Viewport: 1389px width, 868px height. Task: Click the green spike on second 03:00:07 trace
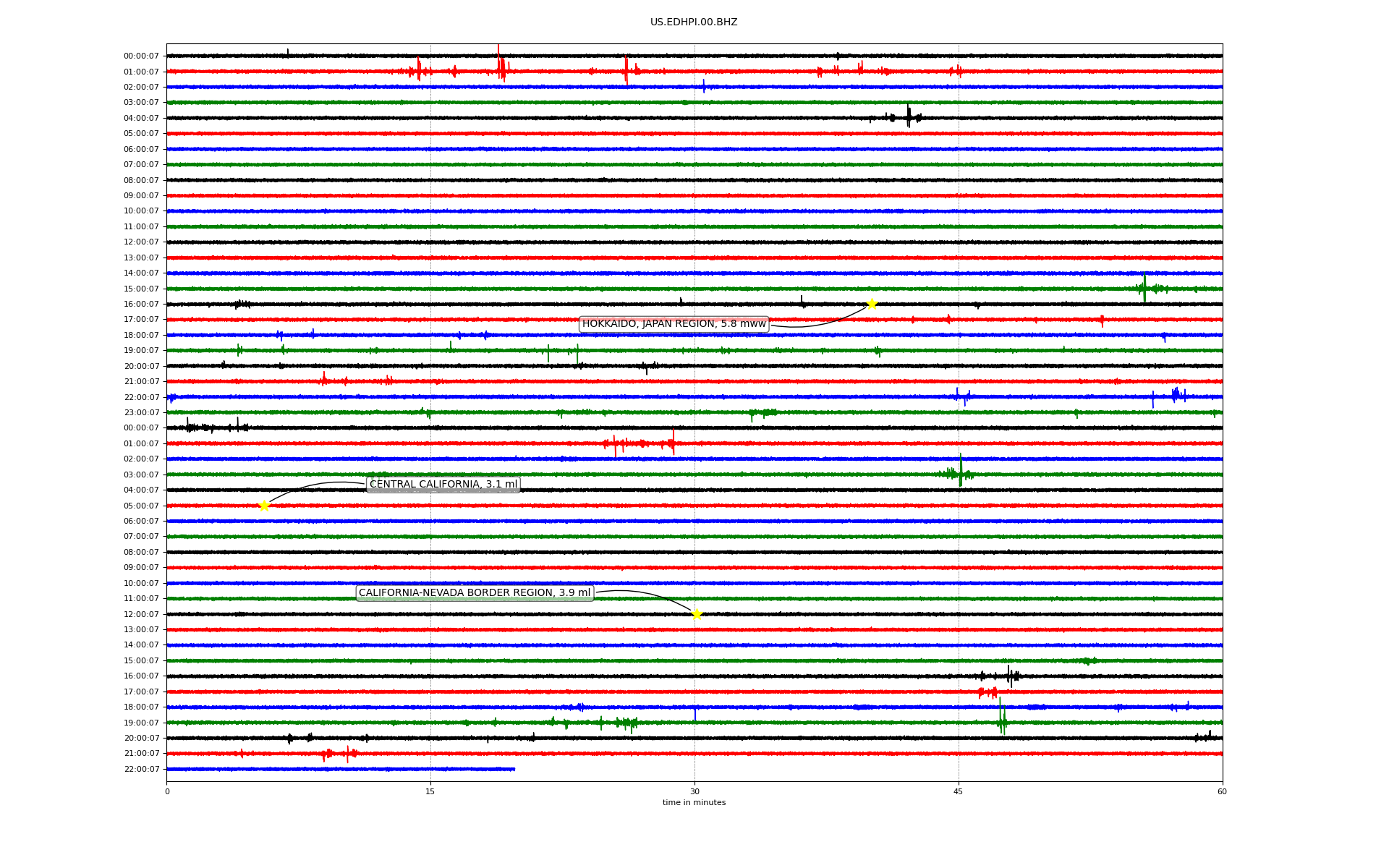[961, 472]
